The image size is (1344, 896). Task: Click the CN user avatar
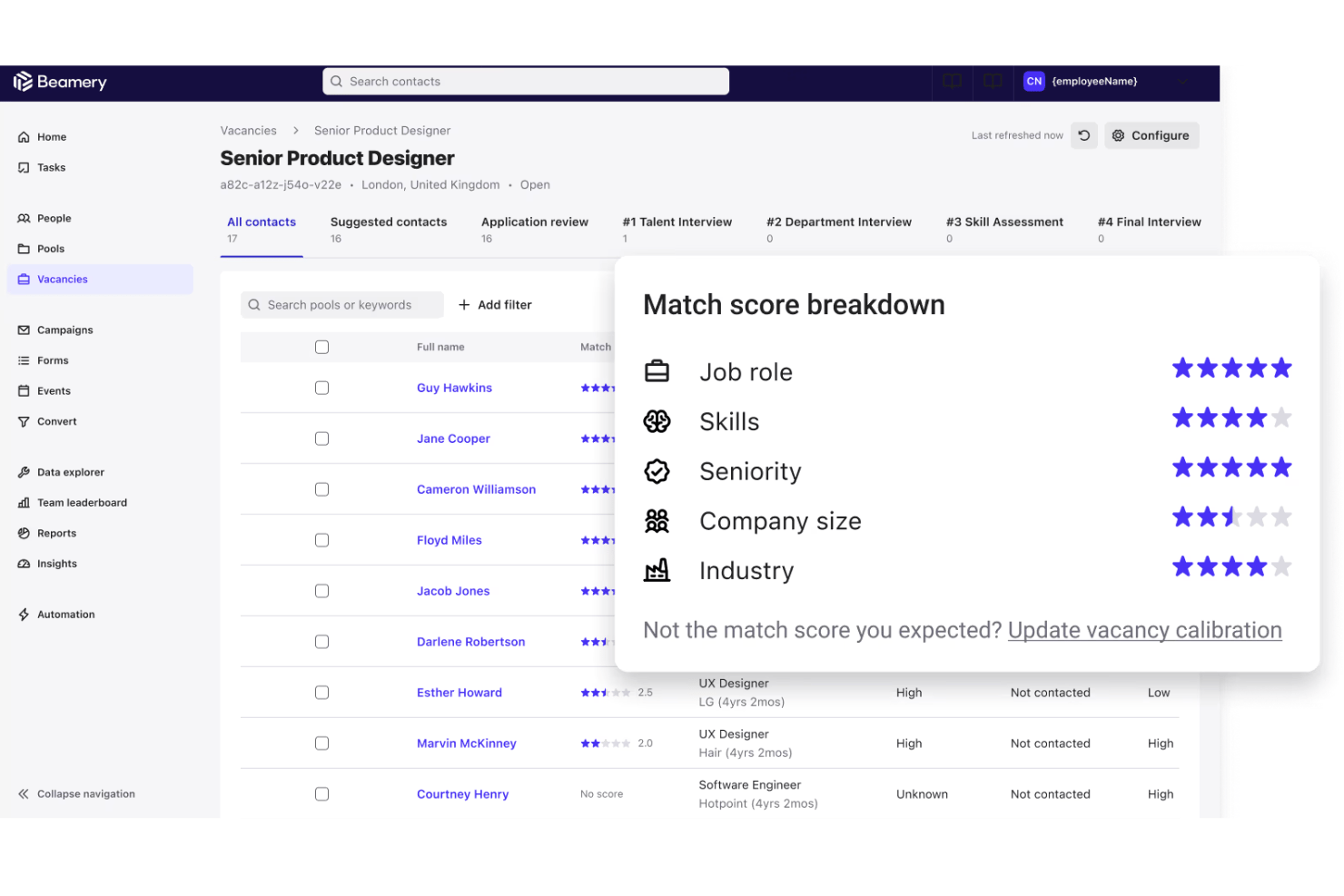[1034, 82]
